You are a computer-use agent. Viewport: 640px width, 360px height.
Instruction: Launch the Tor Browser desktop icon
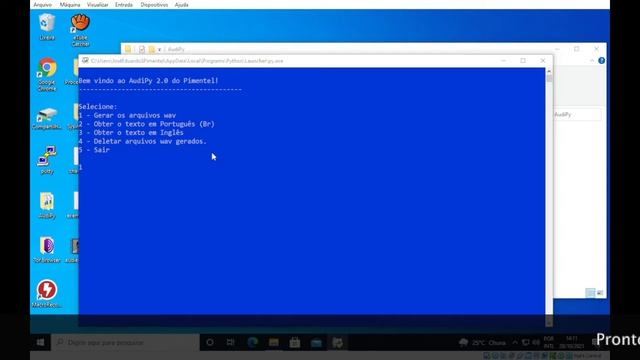pyautogui.click(x=47, y=250)
